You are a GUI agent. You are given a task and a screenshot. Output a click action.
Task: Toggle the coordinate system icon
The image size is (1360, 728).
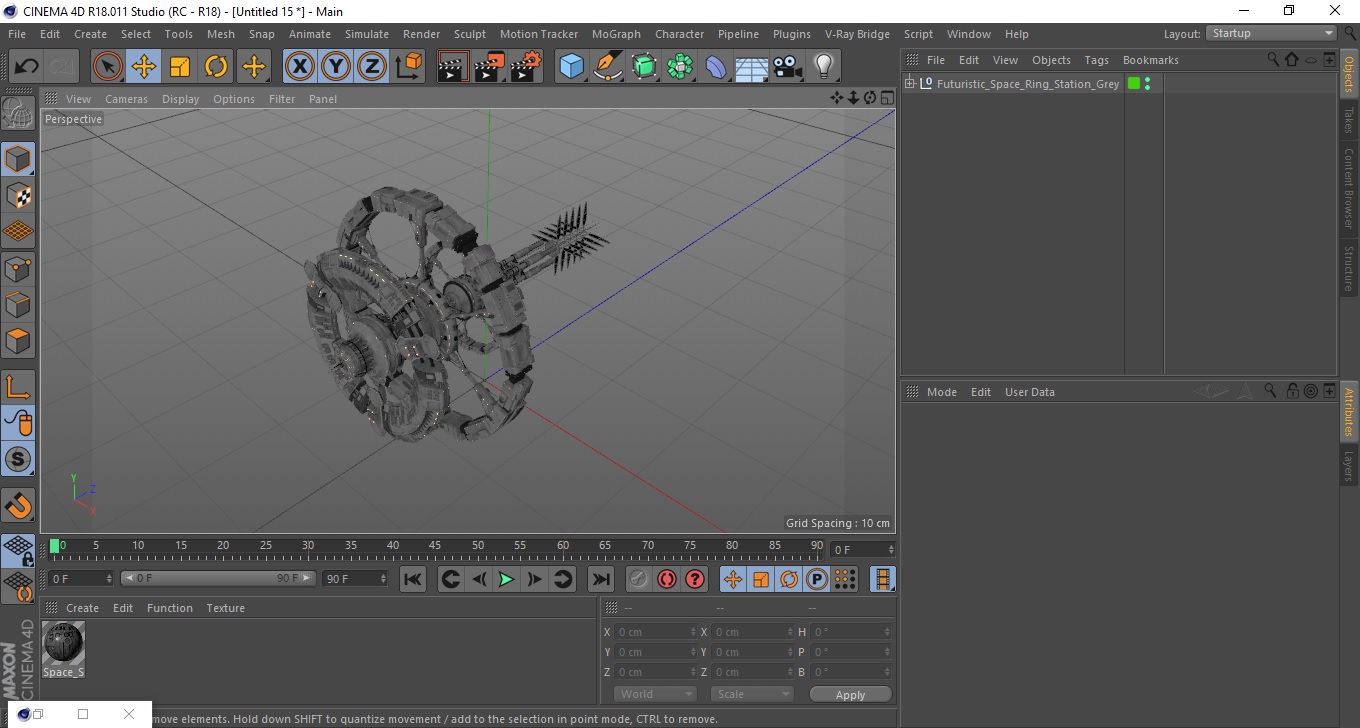pyautogui.click(x=408, y=67)
